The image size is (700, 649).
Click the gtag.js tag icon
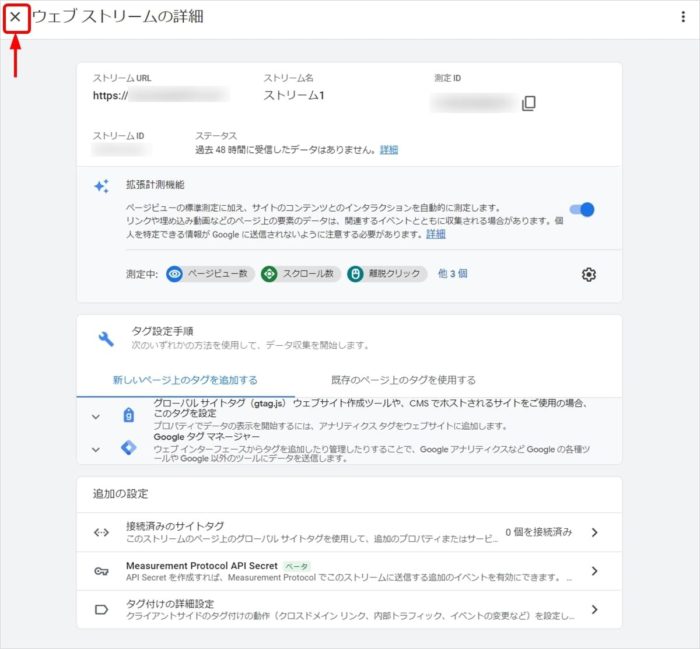129,415
